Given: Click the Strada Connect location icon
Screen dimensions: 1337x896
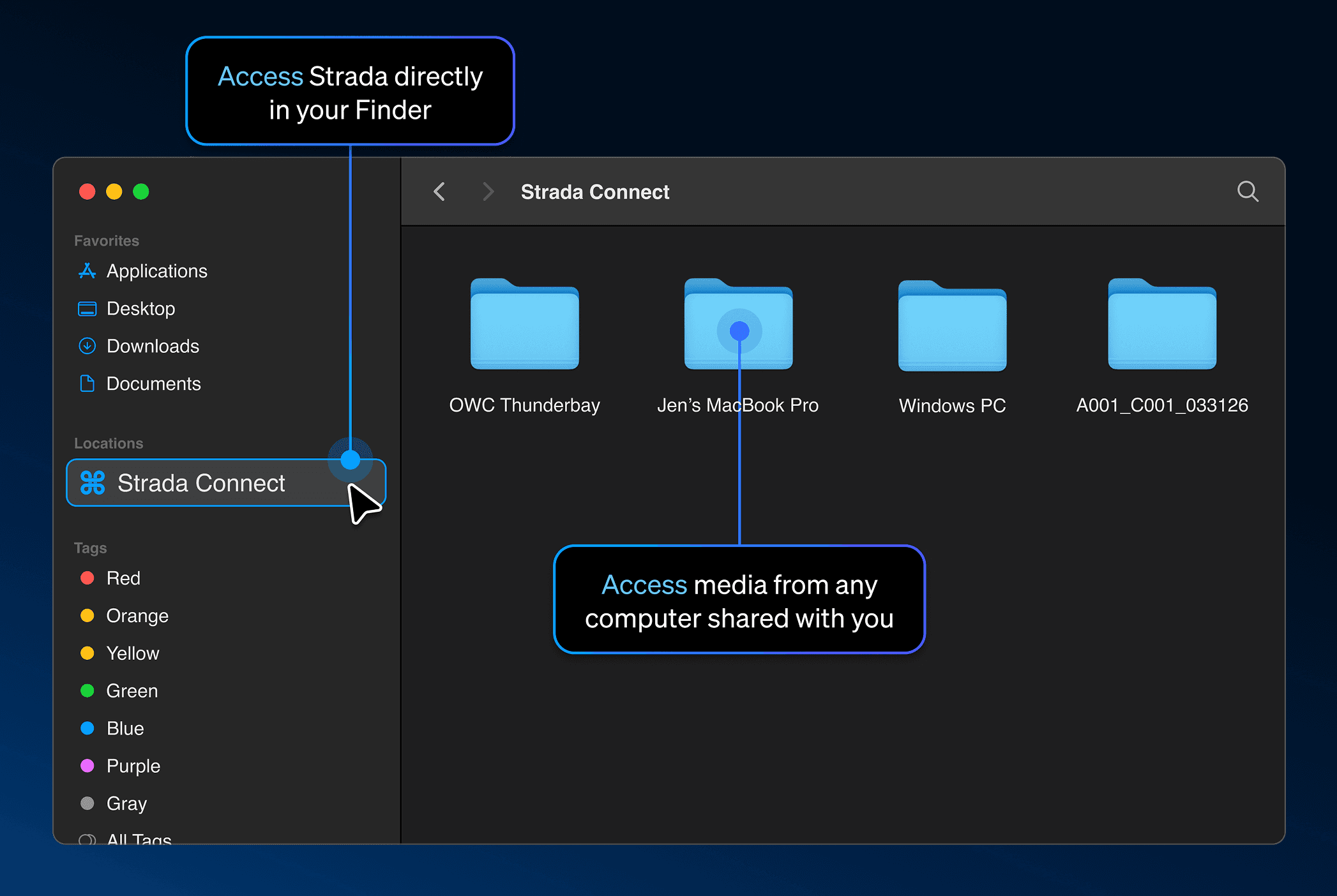Looking at the screenshot, I should click(x=91, y=483).
